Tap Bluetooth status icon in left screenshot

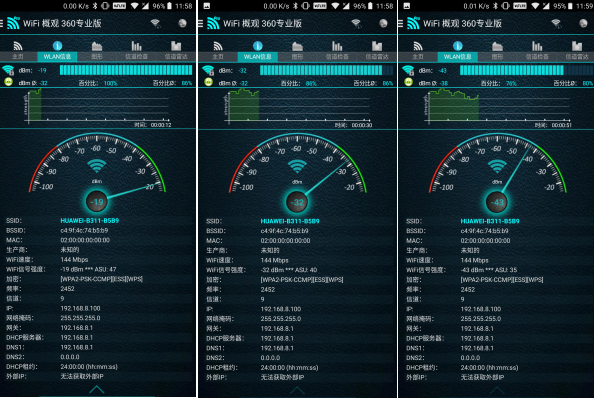tap(95, 6)
